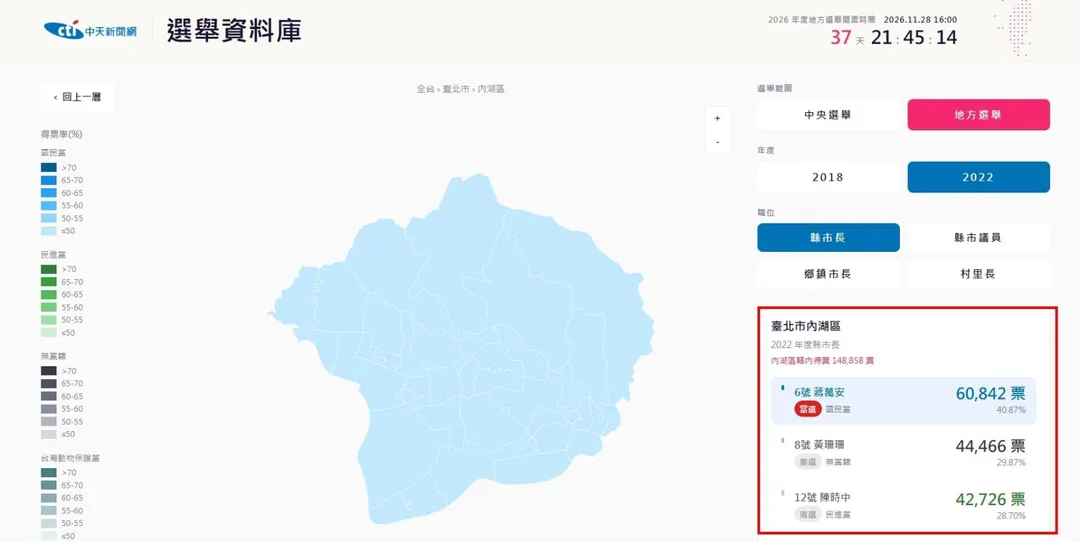Click 無黨籍 60-65 gray swatch
This screenshot has width=1080, height=542.
[x=48, y=396]
